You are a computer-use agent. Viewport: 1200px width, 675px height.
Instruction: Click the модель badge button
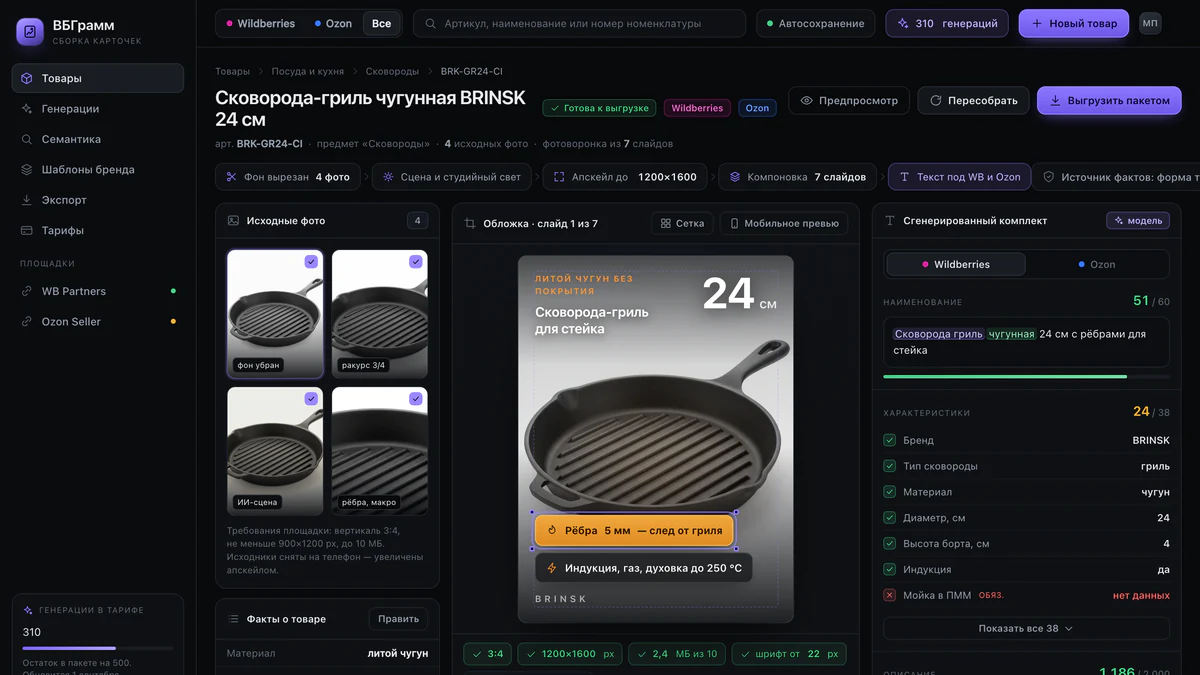click(x=1137, y=220)
